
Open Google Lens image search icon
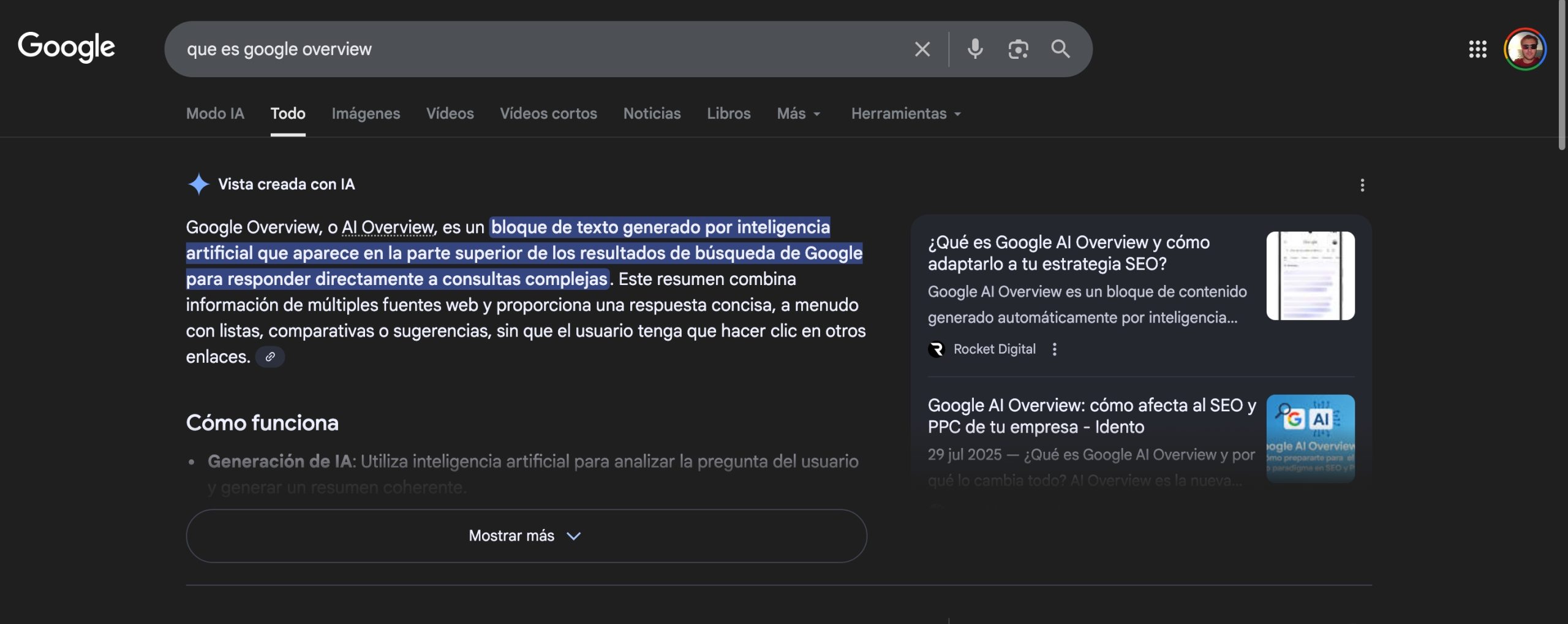(1018, 49)
